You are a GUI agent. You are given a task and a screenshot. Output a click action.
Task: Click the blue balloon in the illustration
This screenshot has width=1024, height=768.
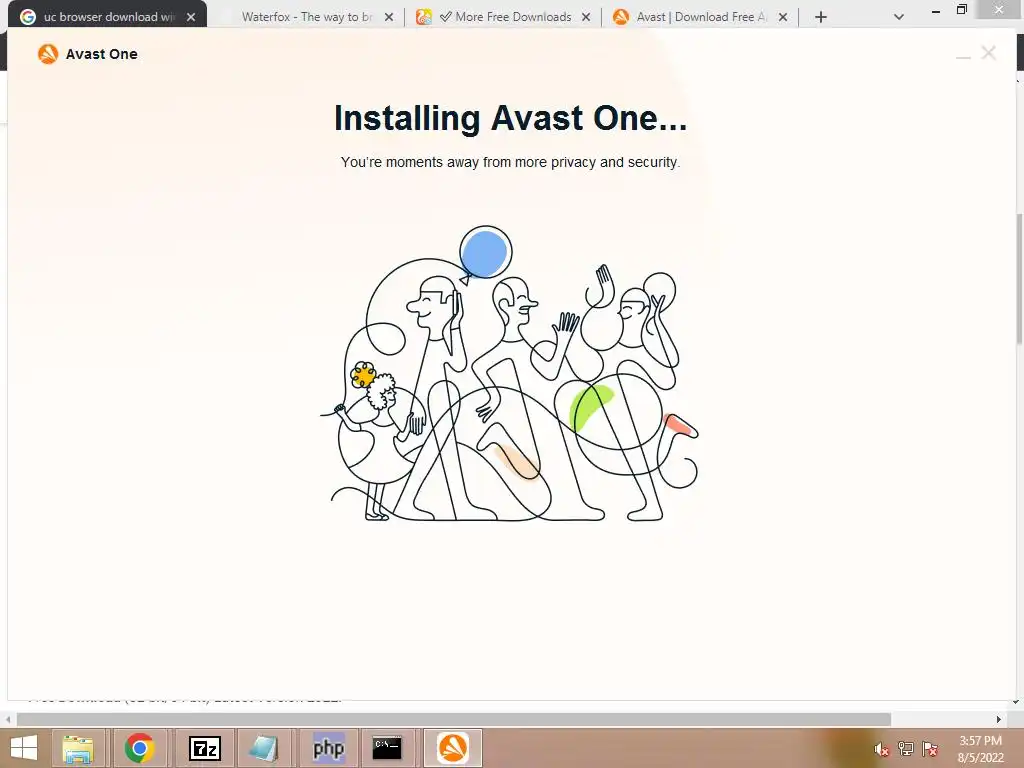click(x=485, y=253)
